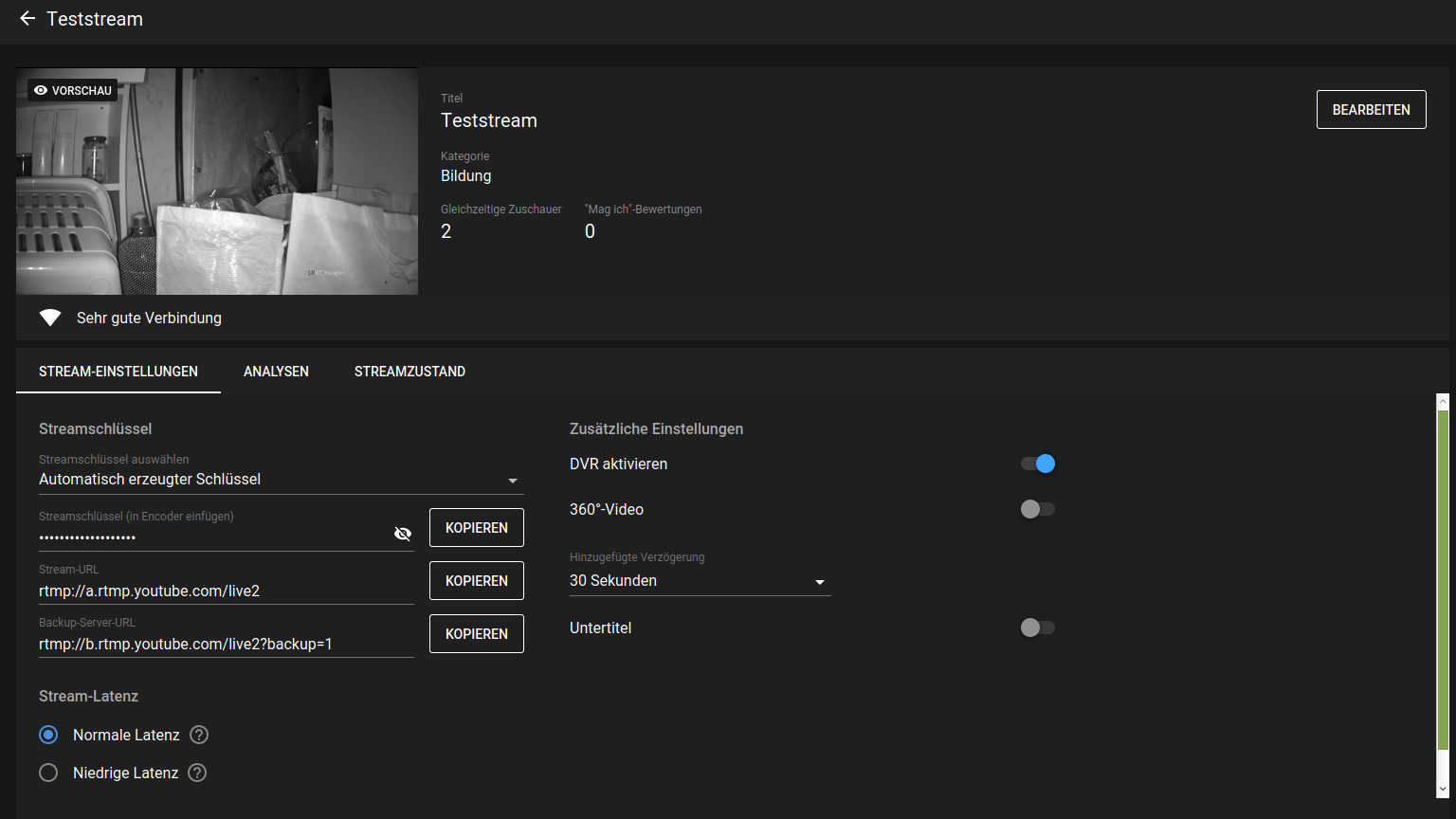Click the Stream-Latenz heading
The width and height of the screenshot is (1456, 819).
(x=88, y=696)
